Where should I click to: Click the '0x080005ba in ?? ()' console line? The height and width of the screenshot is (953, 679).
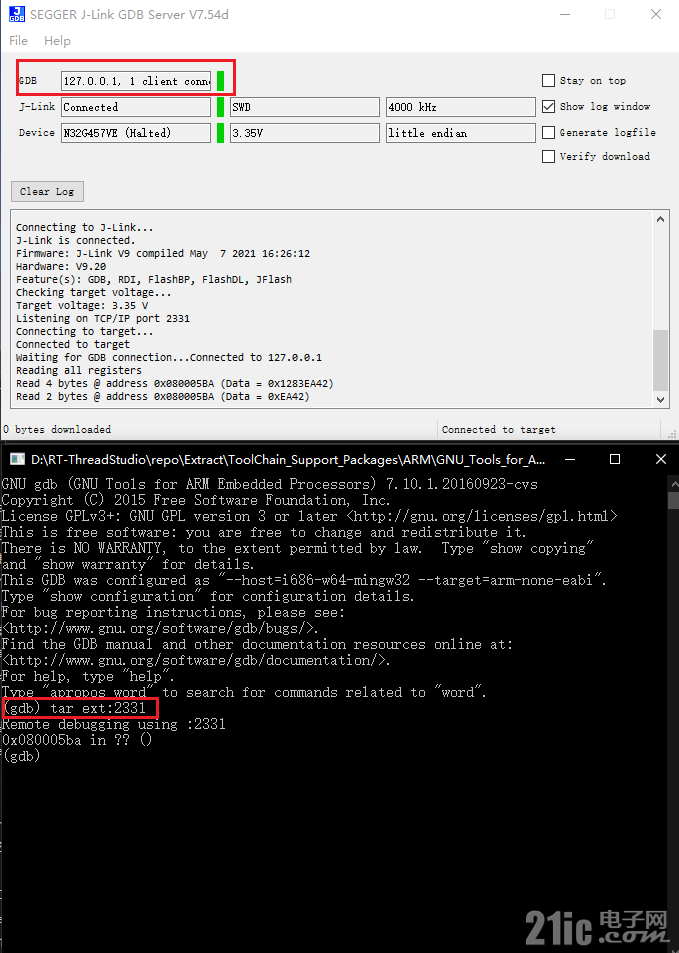pos(77,740)
